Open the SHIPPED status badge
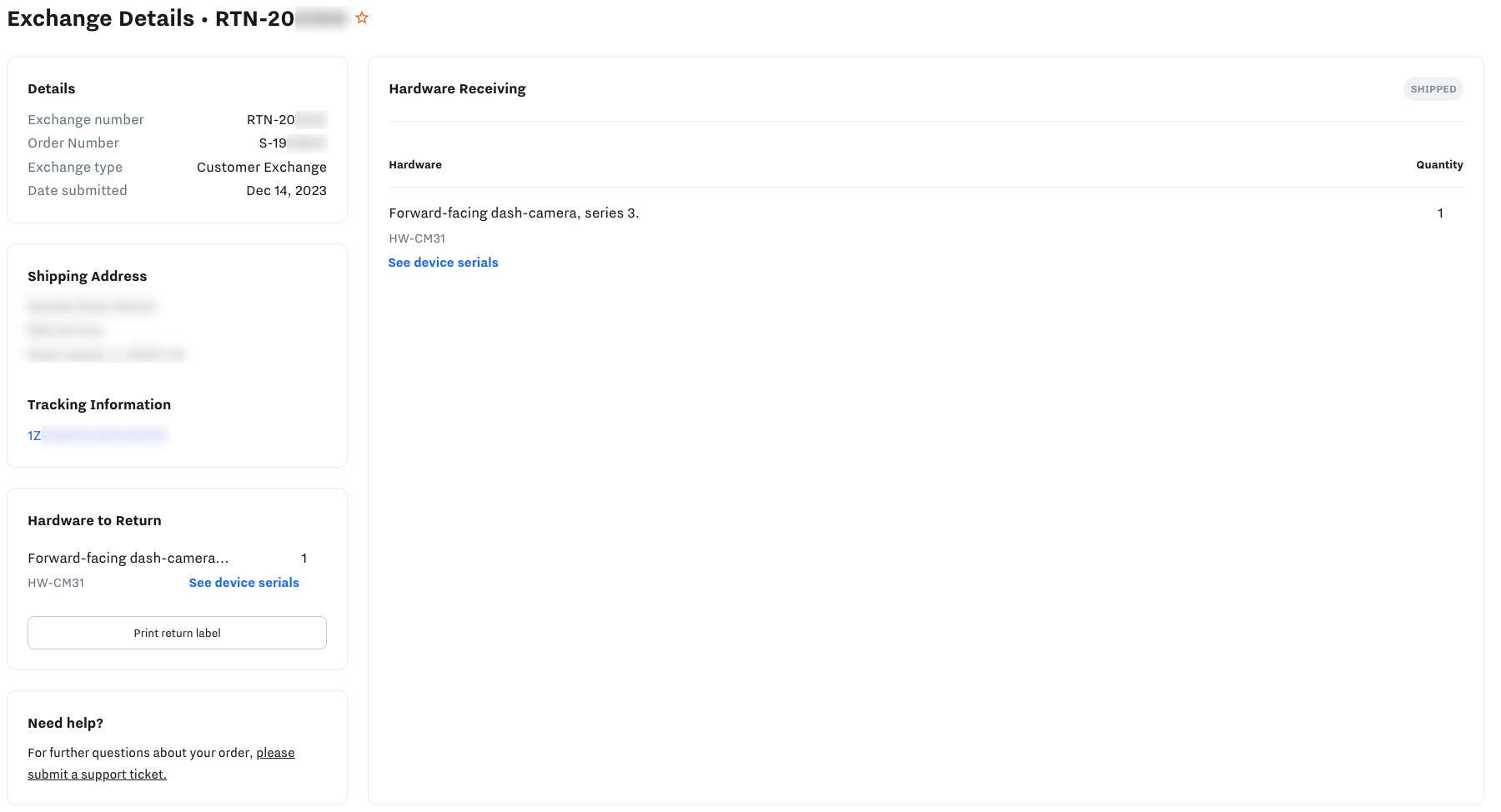This screenshot has width=1501, height=812. click(1433, 88)
